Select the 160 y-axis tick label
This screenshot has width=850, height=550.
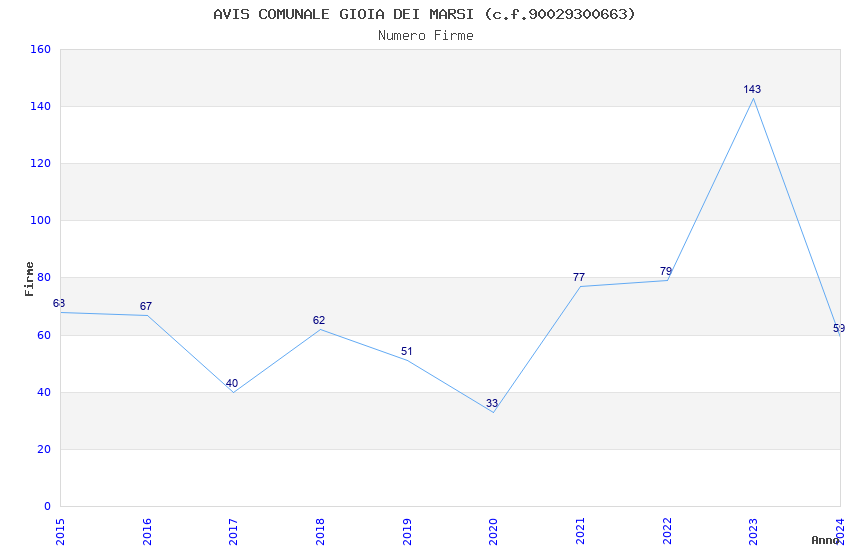(40, 49)
